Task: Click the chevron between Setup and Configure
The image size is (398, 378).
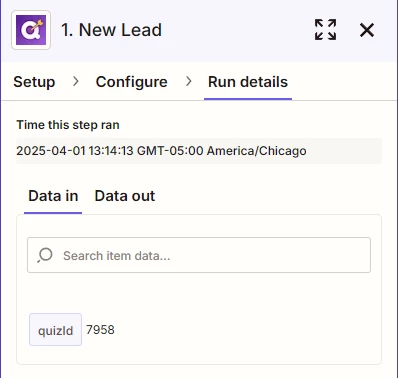Action: pos(76,81)
